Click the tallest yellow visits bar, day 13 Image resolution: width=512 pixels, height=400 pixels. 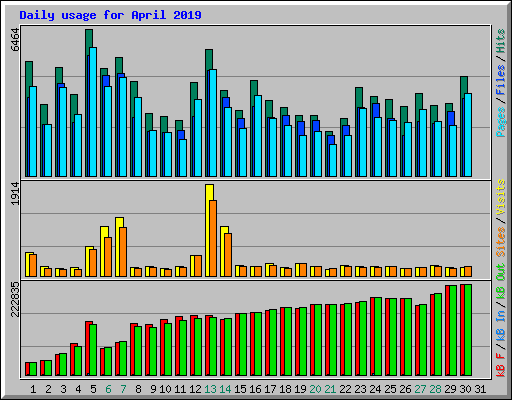208,230
